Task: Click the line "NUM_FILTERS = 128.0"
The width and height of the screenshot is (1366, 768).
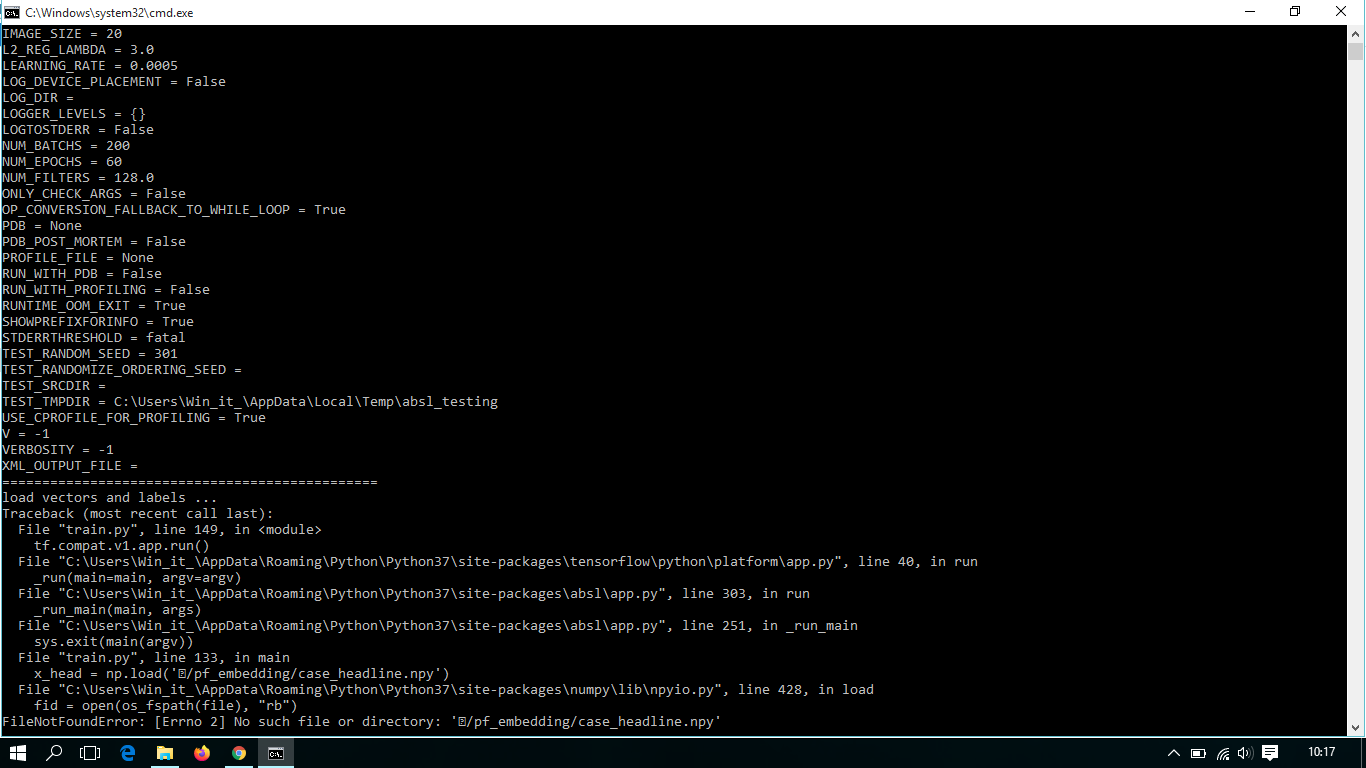Action: point(78,178)
